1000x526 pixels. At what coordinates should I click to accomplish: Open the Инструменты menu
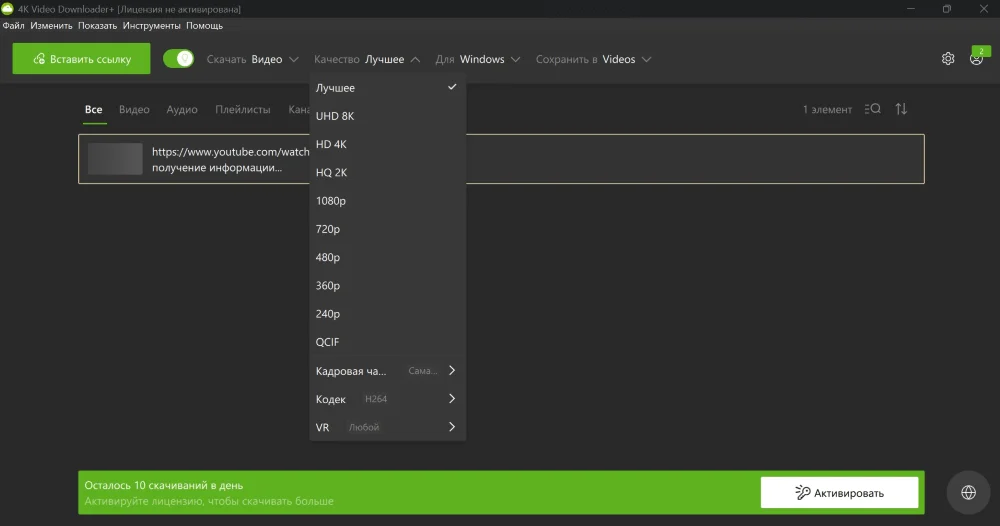click(x=152, y=25)
